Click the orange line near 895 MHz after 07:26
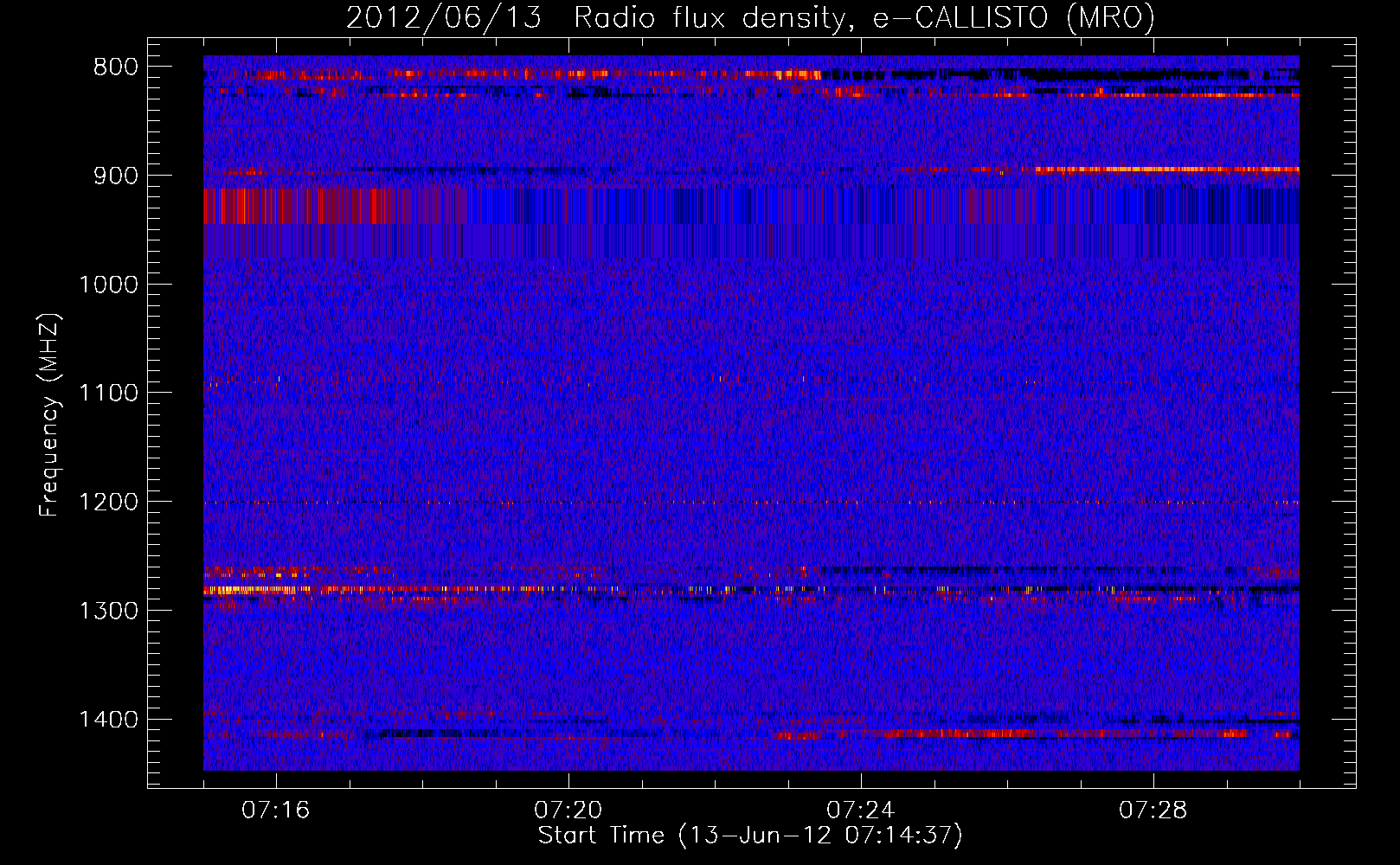1400x865 pixels. coord(1166,170)
